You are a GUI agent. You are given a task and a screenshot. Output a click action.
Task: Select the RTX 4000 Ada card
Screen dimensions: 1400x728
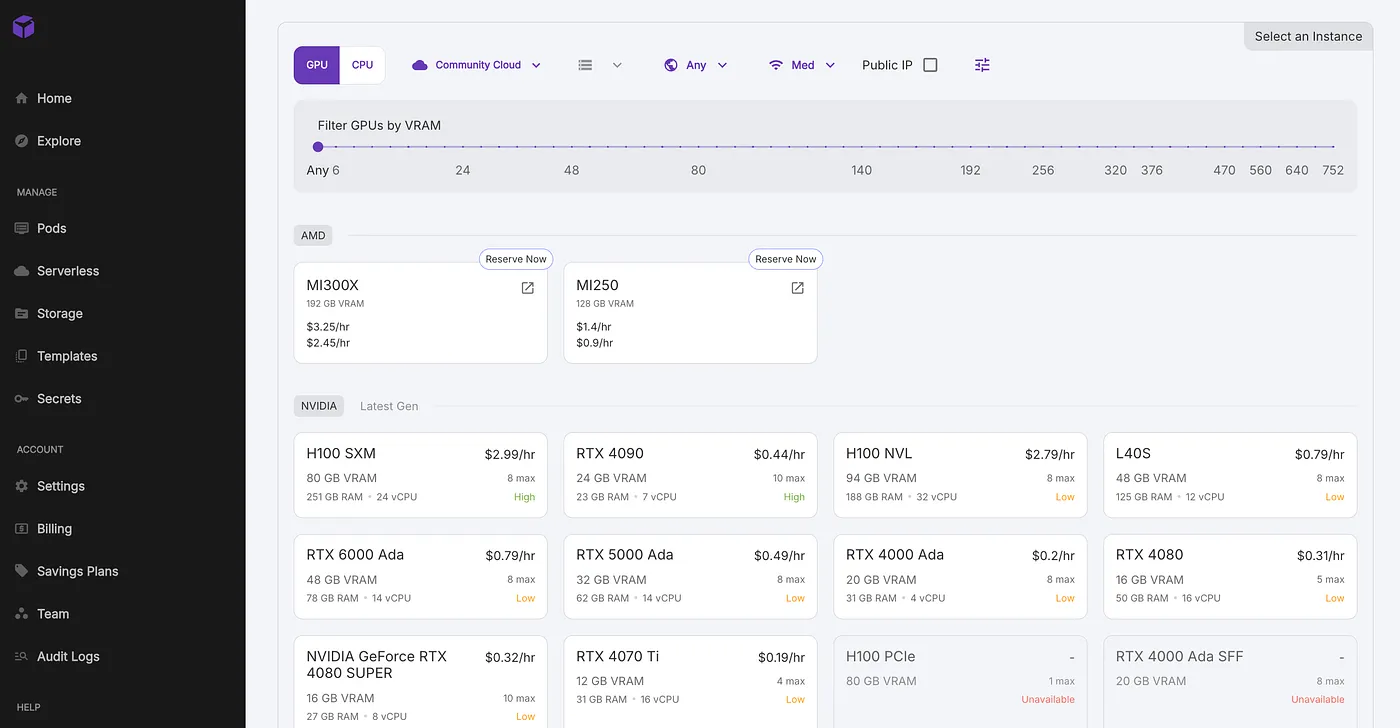(x=960, y=577)
